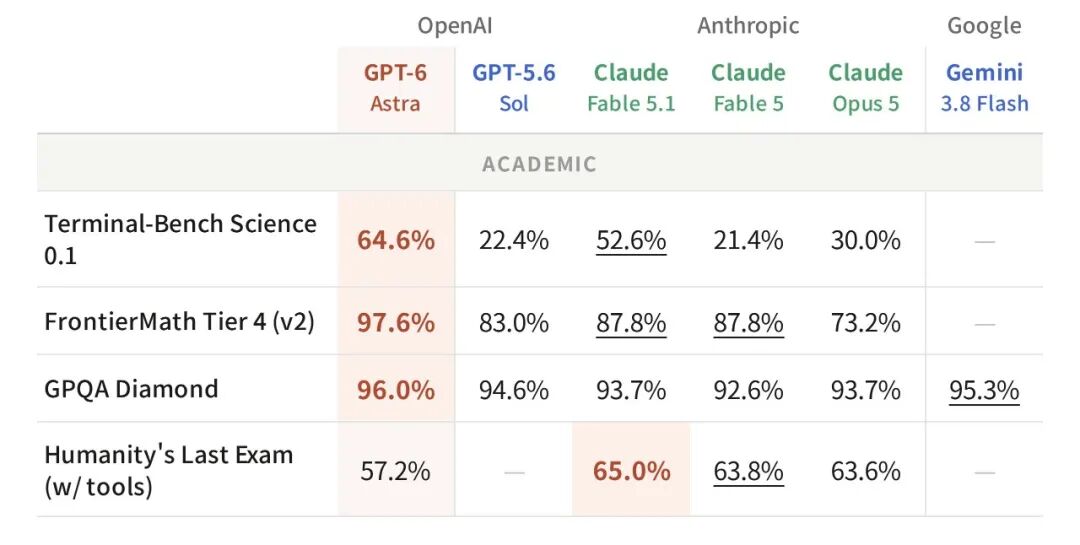Viewport: 1080px width, 545px height.
Task: Select the GPT-6 Astra column header
Action: (x=395, y=88)
